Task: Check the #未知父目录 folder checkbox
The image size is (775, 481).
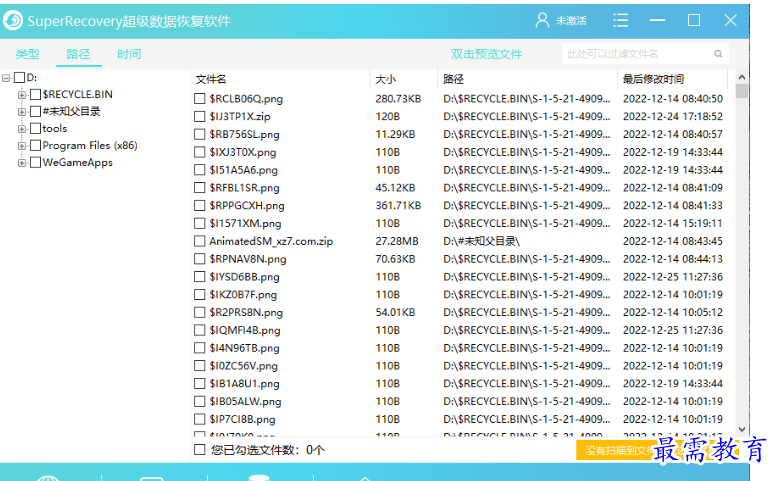Action: tap(36, 112)
